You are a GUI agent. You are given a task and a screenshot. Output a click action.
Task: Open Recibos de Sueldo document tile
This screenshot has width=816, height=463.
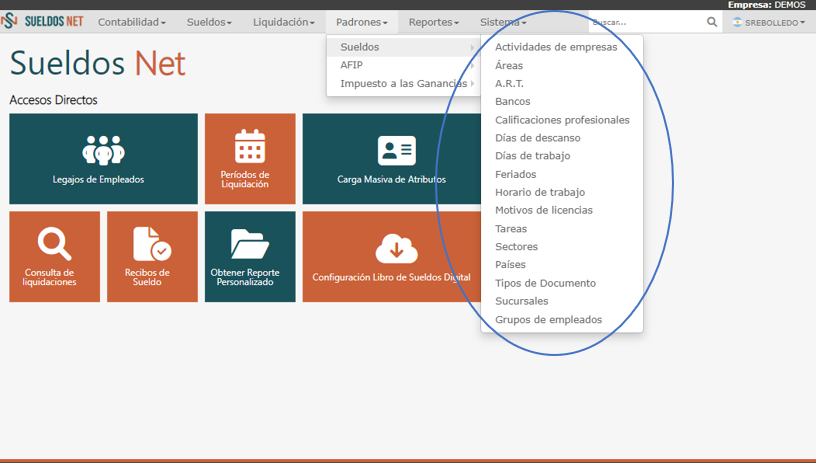(152, 256)
